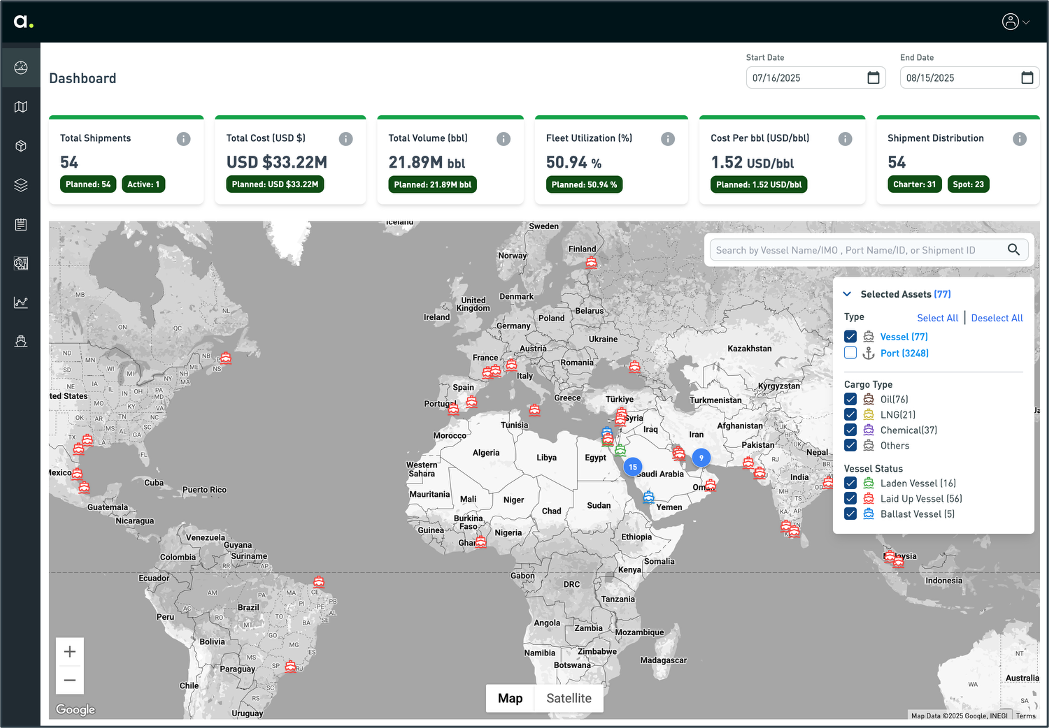Click the cluster marker labeled 15
Image resolution: width=1050 pixels, height=728 pixels.
coord(632,467)
